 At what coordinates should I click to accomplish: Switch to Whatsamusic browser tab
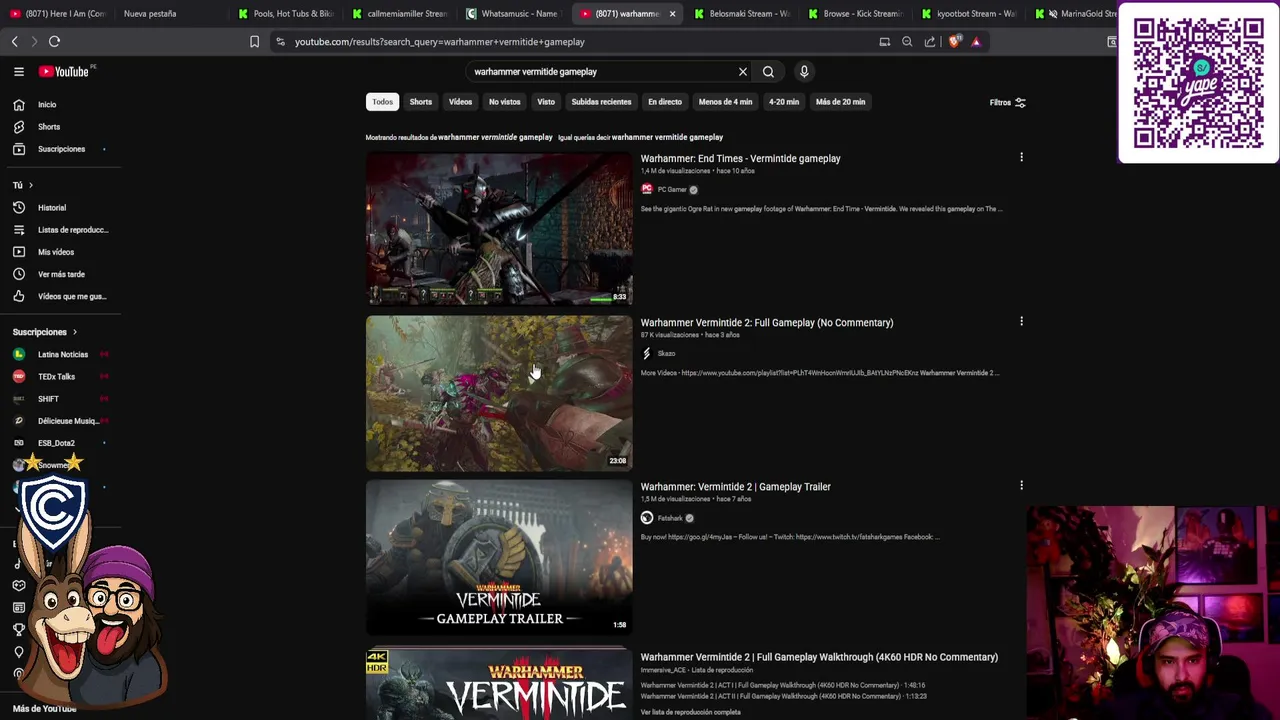pyautogui.click(x=513, y=14)
